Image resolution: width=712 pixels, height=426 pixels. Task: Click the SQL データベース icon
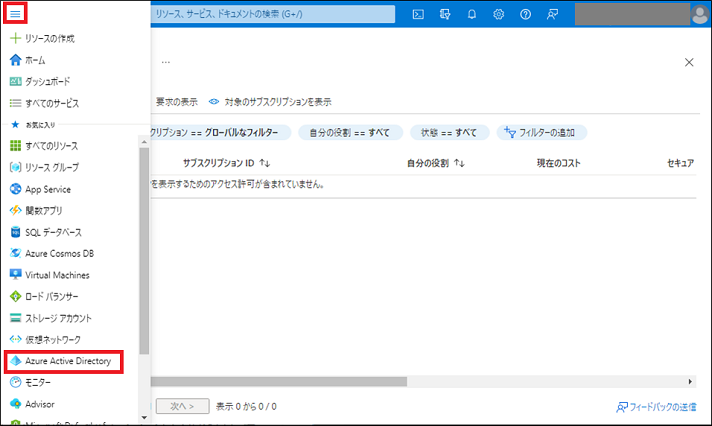click(x=15, y=232)
